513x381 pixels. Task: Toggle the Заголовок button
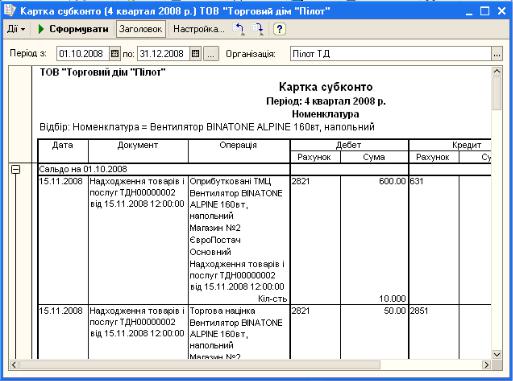141,29
